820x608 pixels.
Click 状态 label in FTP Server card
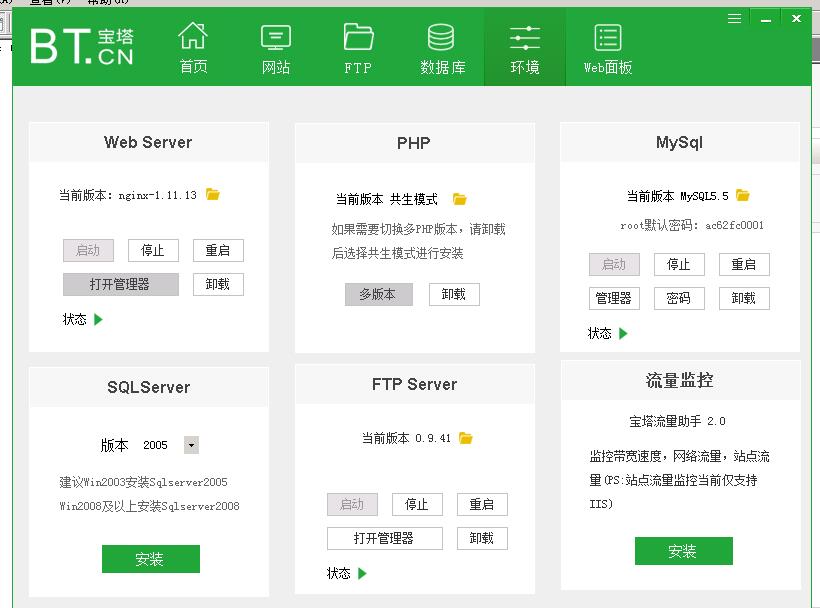coord(338,573)
